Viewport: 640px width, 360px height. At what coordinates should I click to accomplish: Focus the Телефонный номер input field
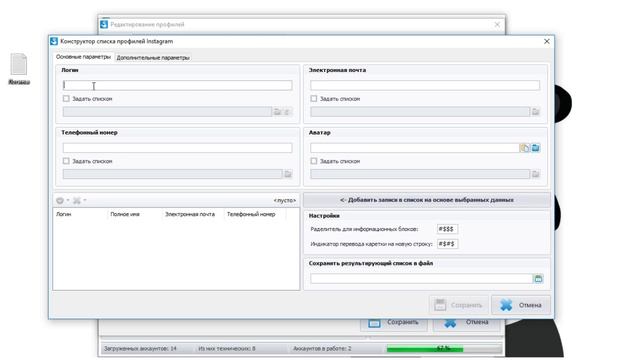pyautogui.click(x=178, y=148)
